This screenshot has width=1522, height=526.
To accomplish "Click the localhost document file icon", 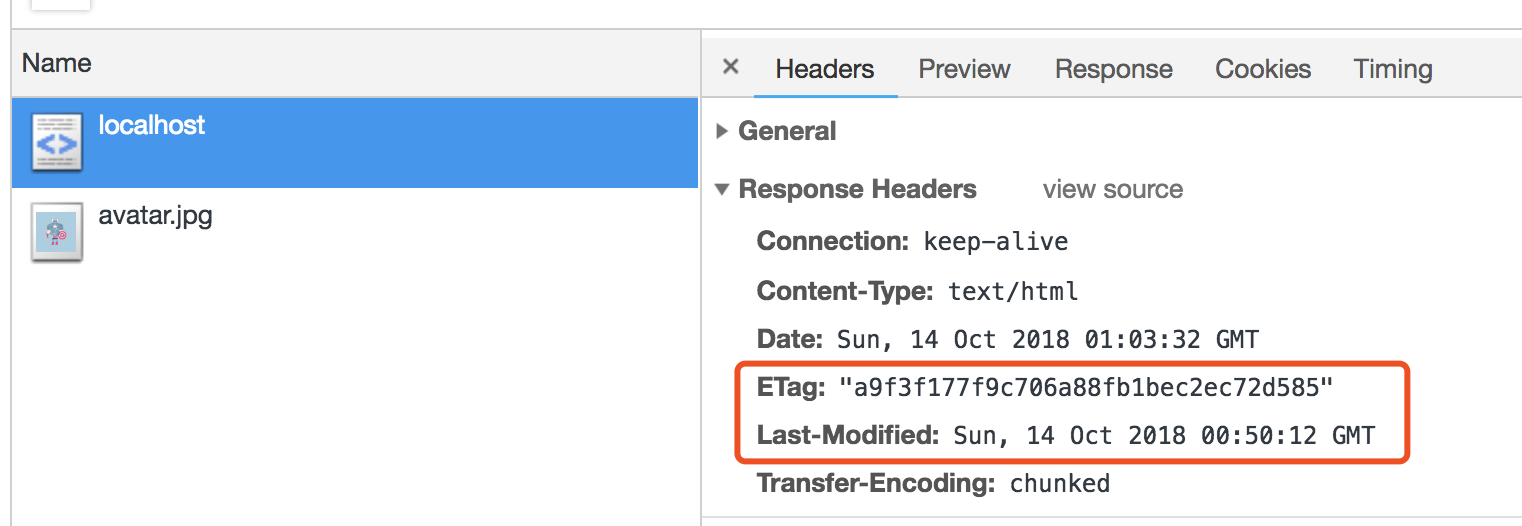I will (57, 142).
